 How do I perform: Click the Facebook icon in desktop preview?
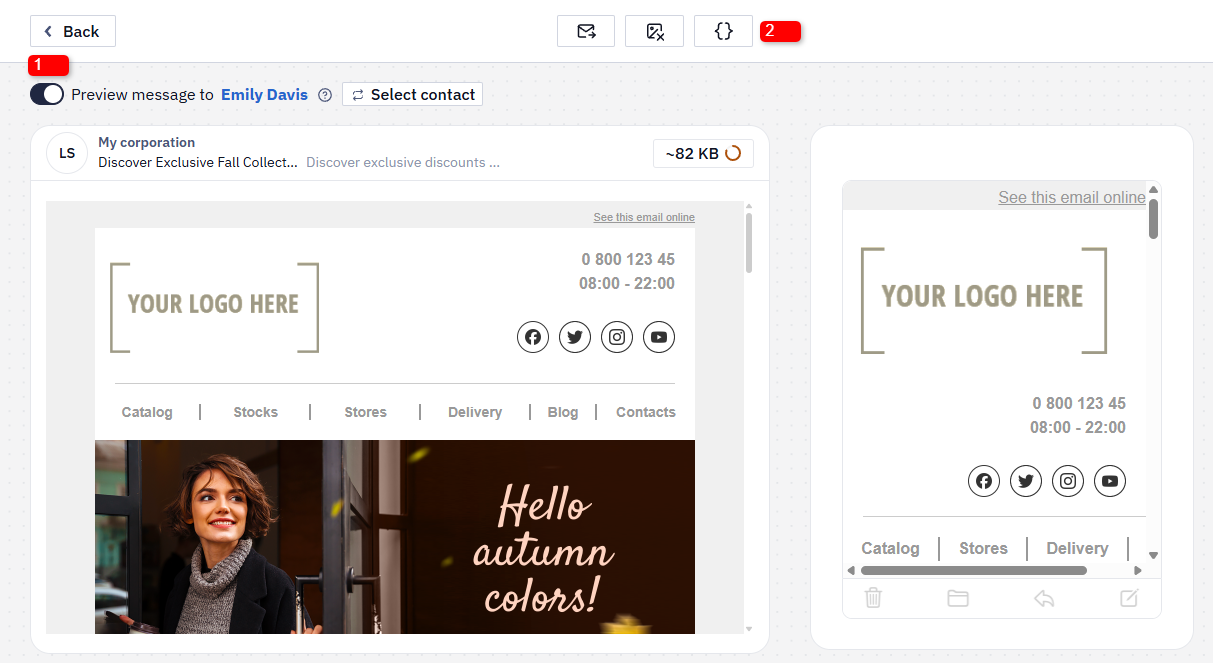[533, 337]
